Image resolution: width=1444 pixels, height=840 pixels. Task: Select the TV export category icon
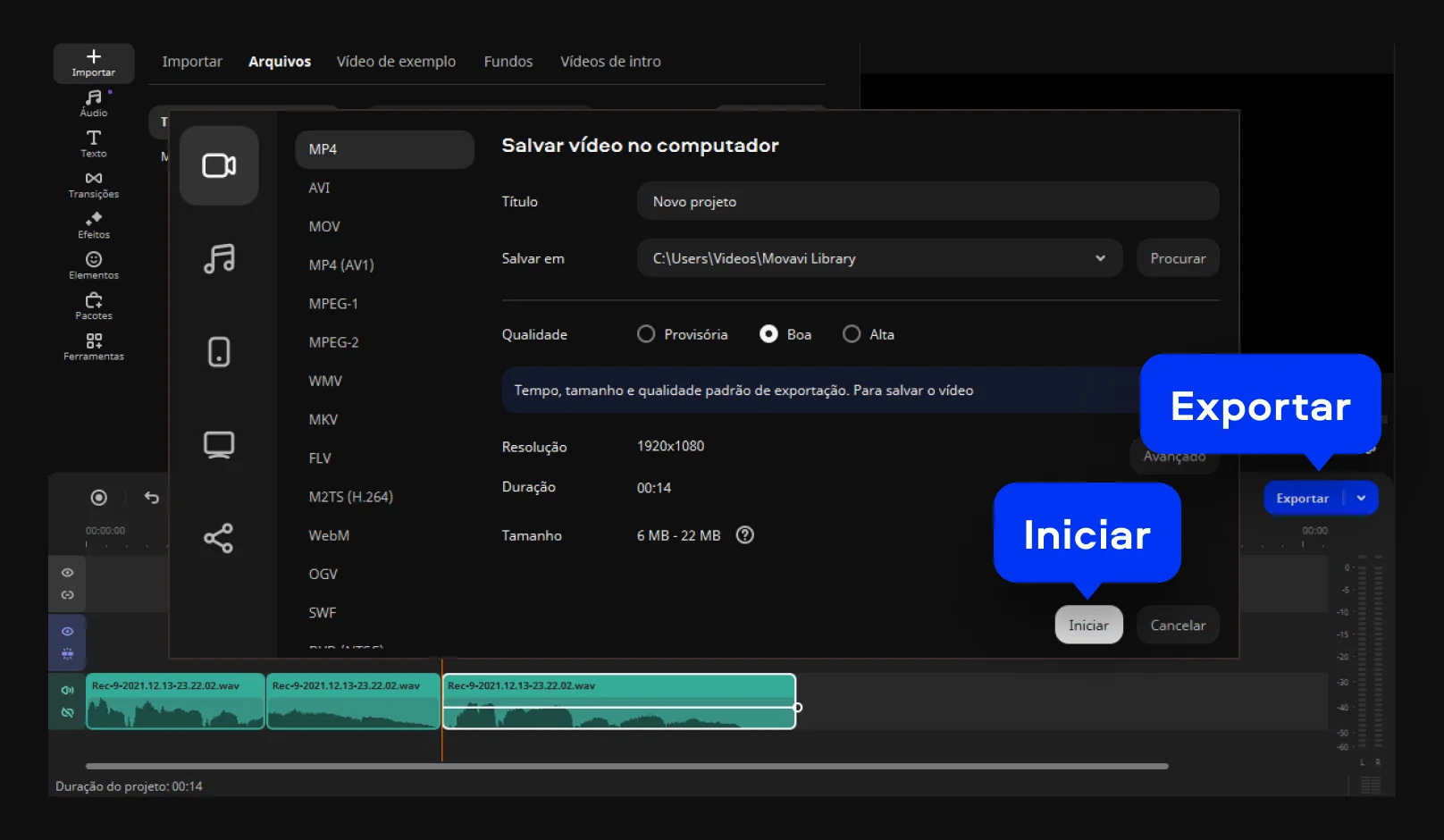click(219, 445)
